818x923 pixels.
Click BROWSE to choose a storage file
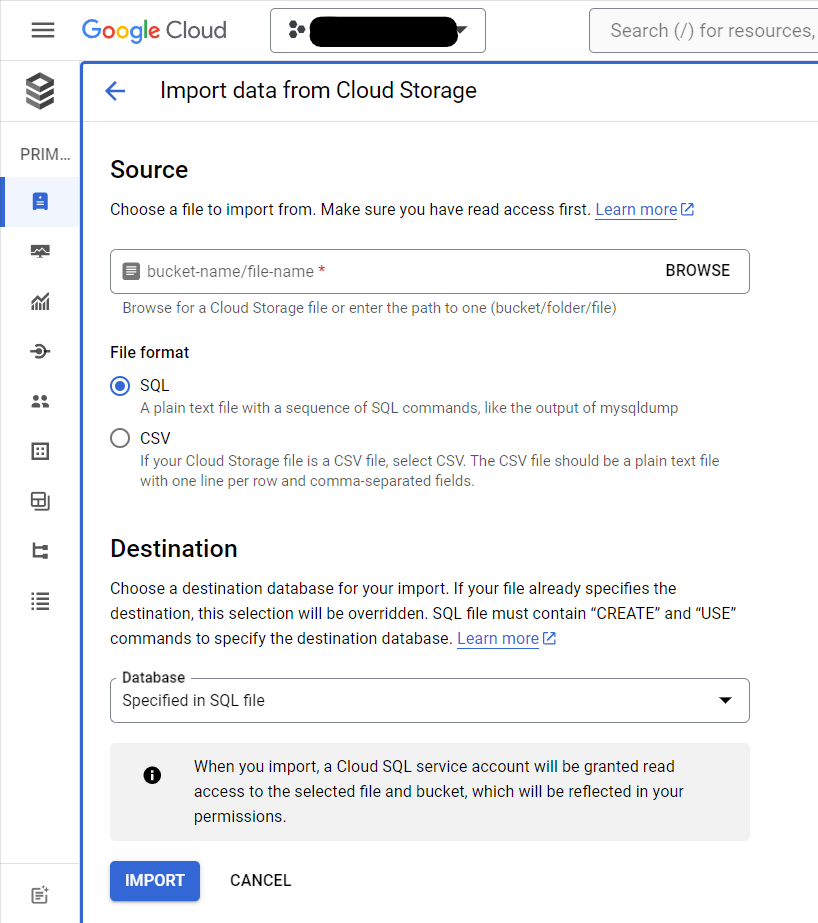click(697, 271)
